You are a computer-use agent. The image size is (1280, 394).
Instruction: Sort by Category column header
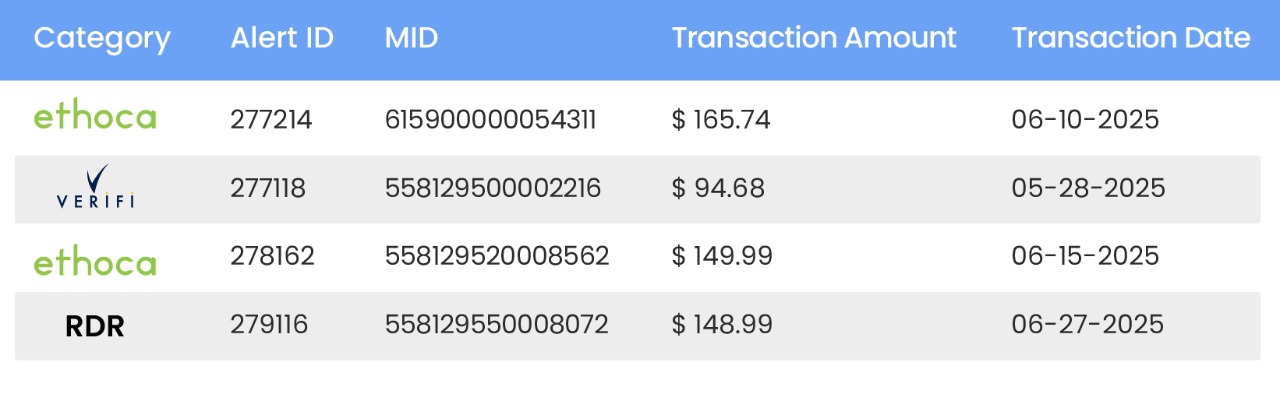pyautogui.click(x=102, y=39)
